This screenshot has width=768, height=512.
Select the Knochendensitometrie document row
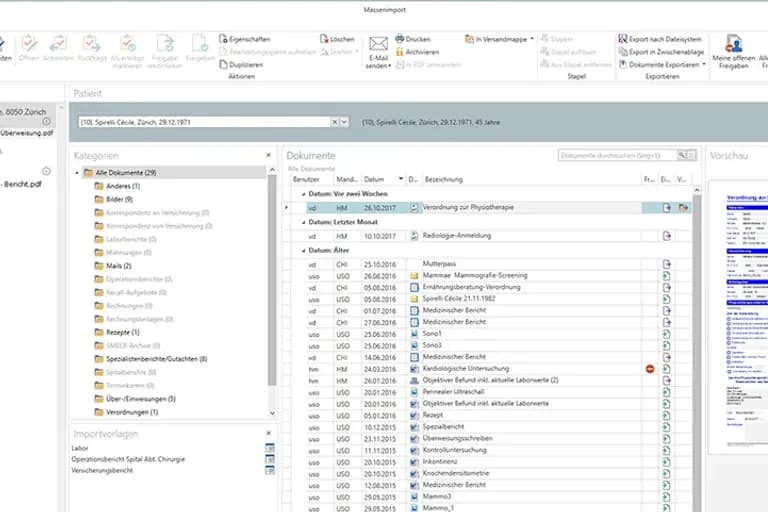(x=490, y=473)
